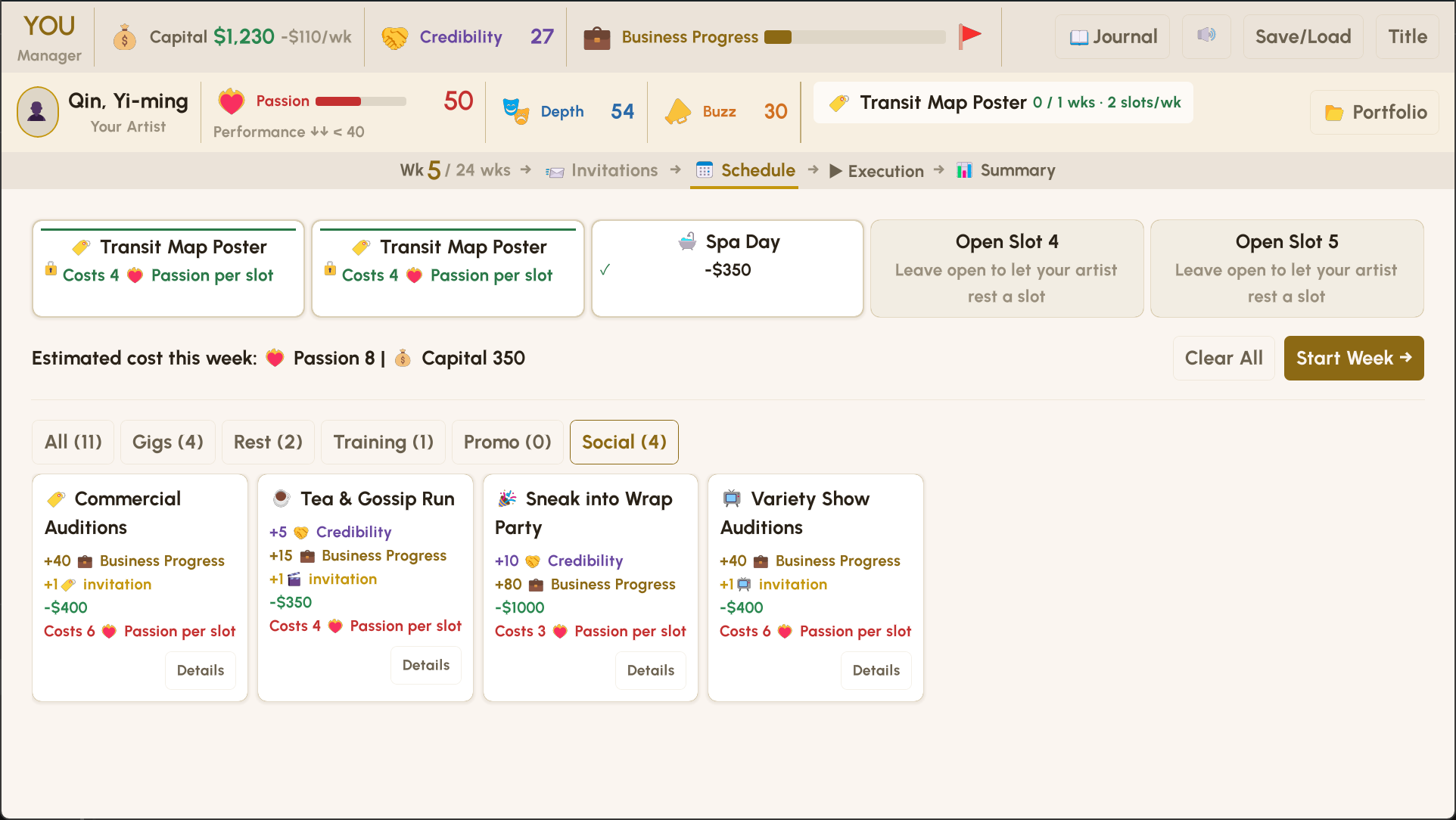
Task: Switch to the Training (1) filter tab
Action: tap(383, 442)
